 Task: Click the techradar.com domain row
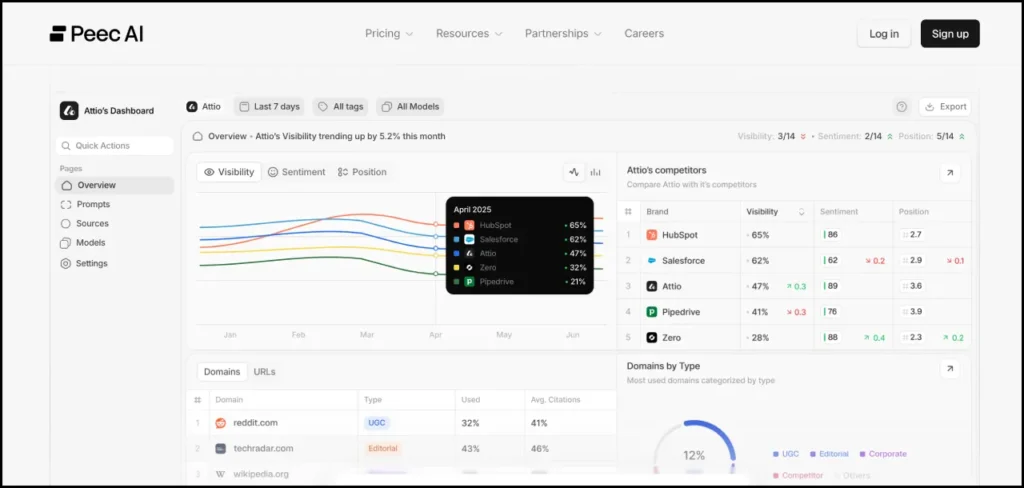click(402, 448)
